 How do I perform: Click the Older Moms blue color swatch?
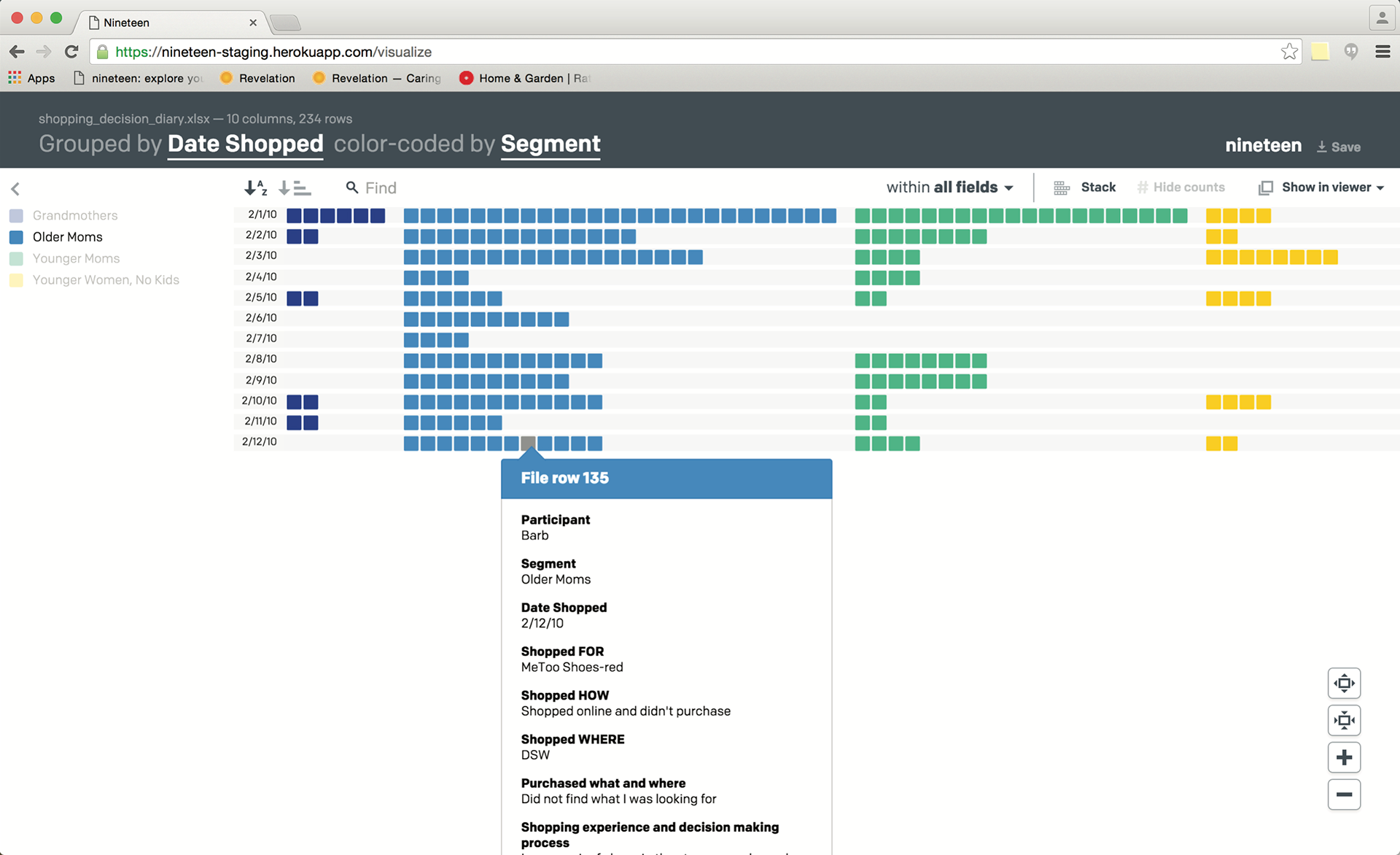click(x=16, y=237)
